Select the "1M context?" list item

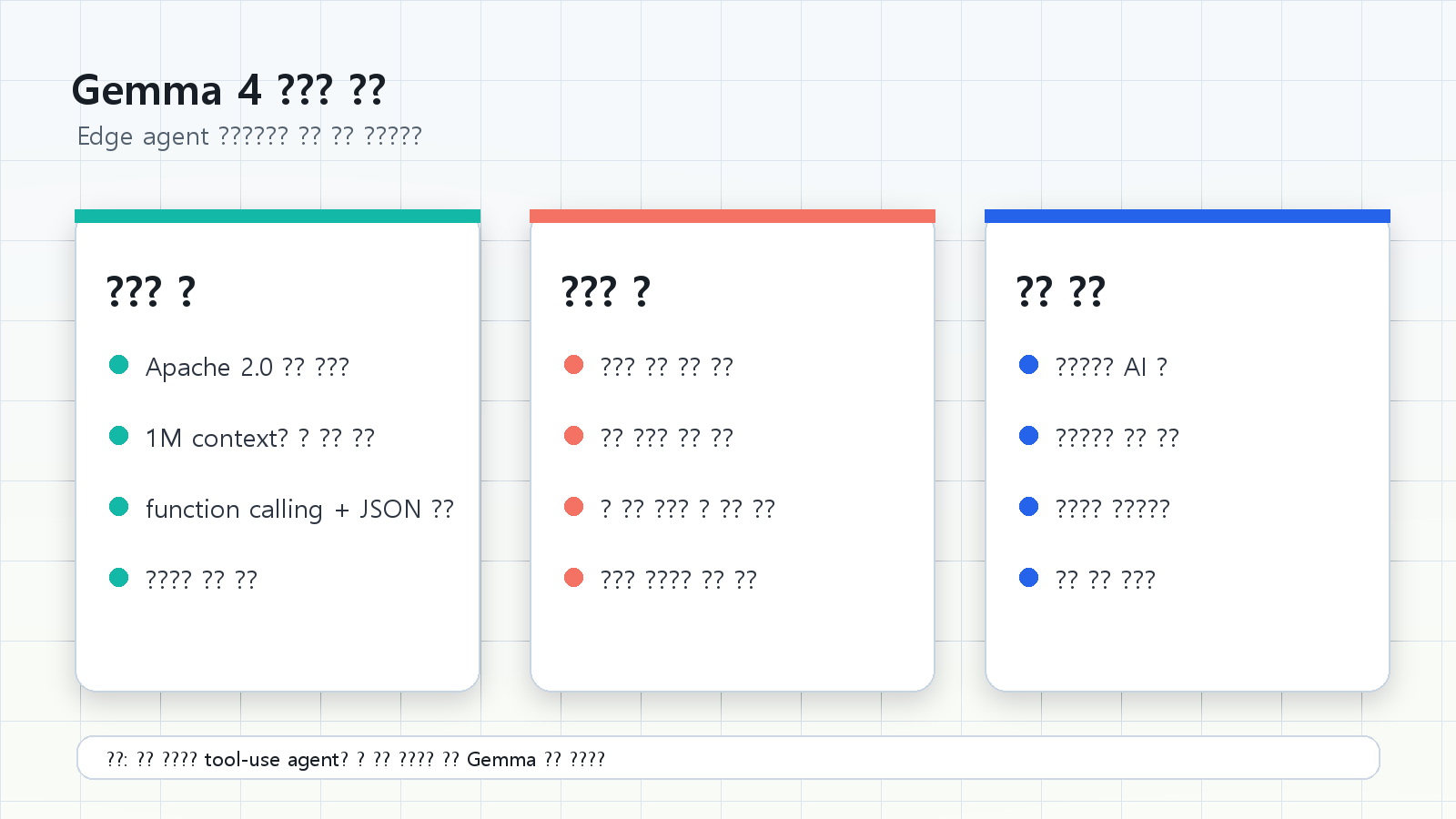(x=260, y=438)
